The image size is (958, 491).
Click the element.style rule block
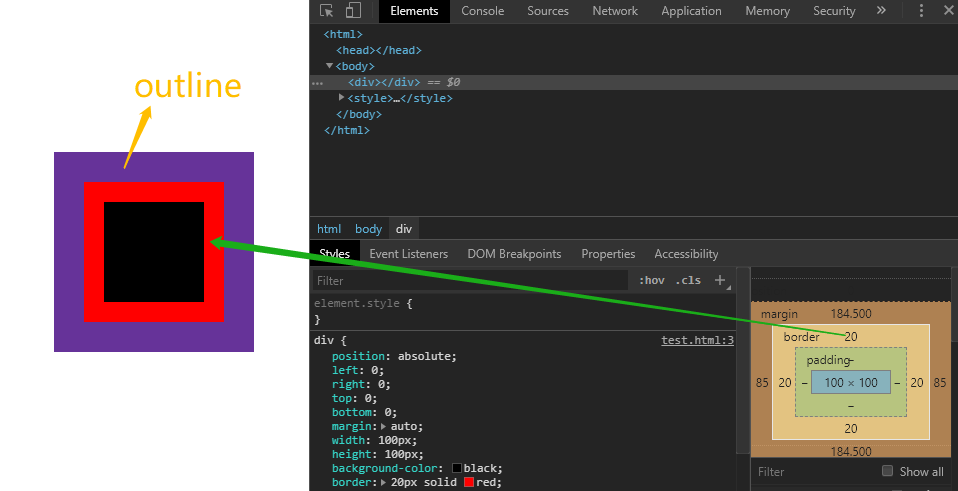(523, 311)
